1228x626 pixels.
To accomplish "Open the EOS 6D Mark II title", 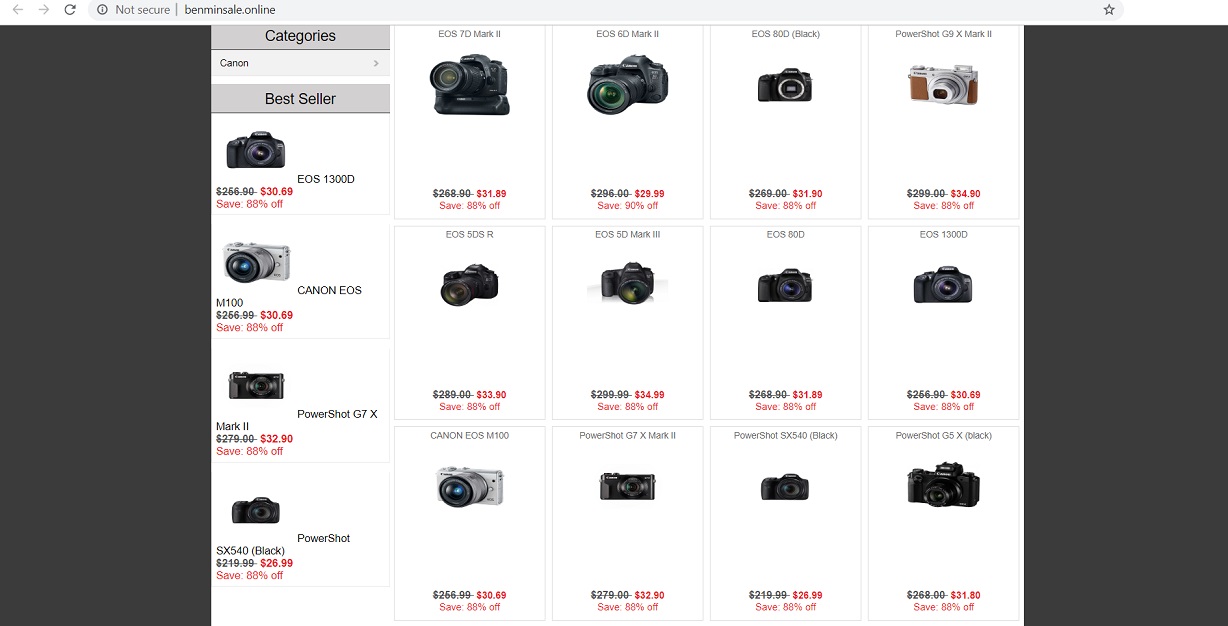I will (628, 34).
